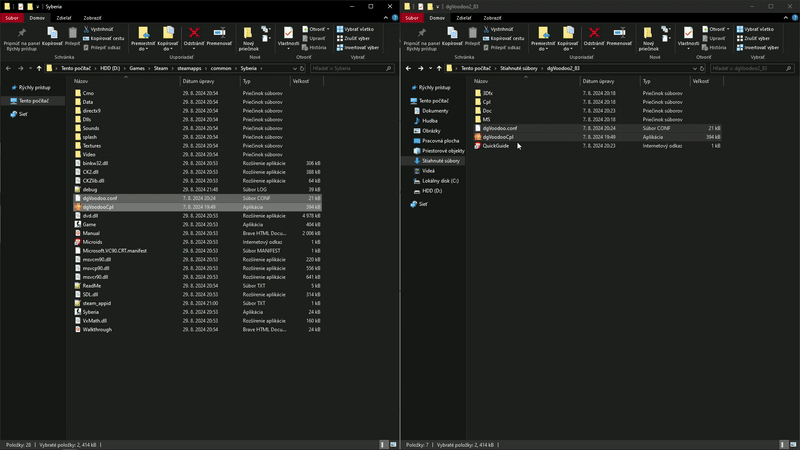The height and width of the screenshot is (450, 800).
Task: Switch to details view in dgVoodoo2_83 status bar
Action: point(784,445)
